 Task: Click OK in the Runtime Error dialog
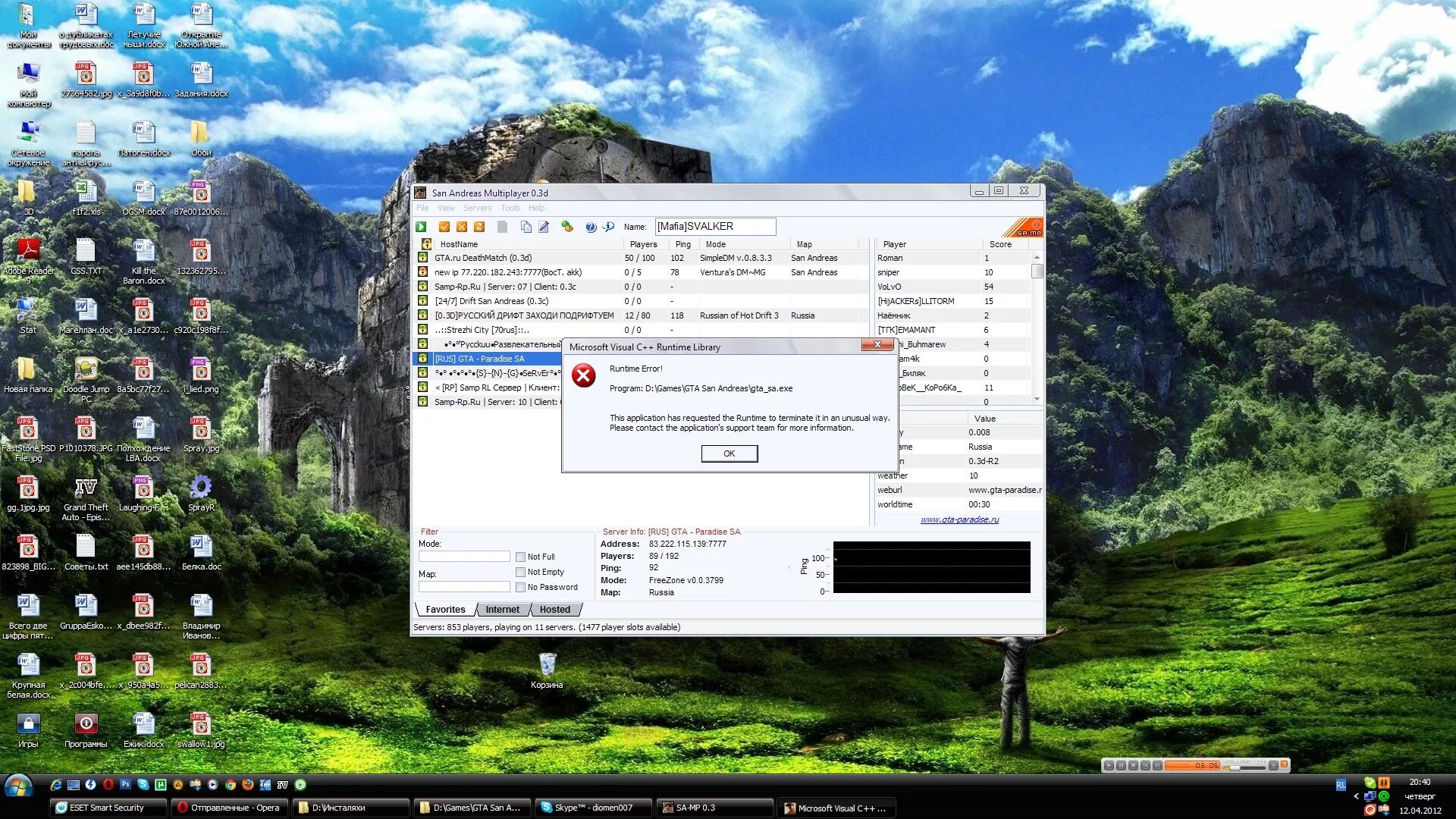pyautogui.click(x=729, y=453)
